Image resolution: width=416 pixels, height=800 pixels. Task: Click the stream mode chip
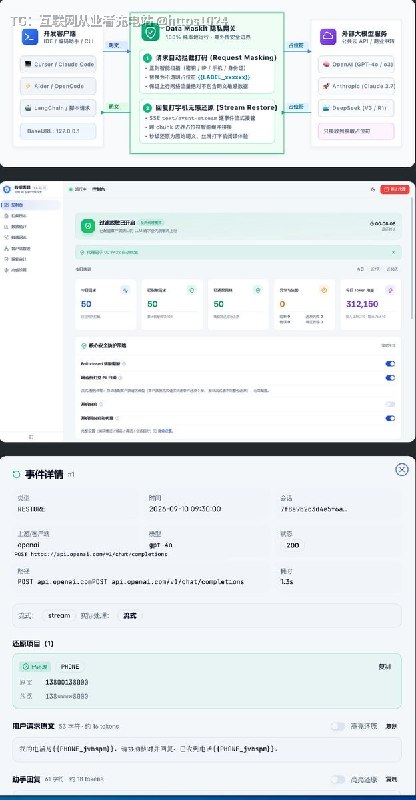[59, 615]
